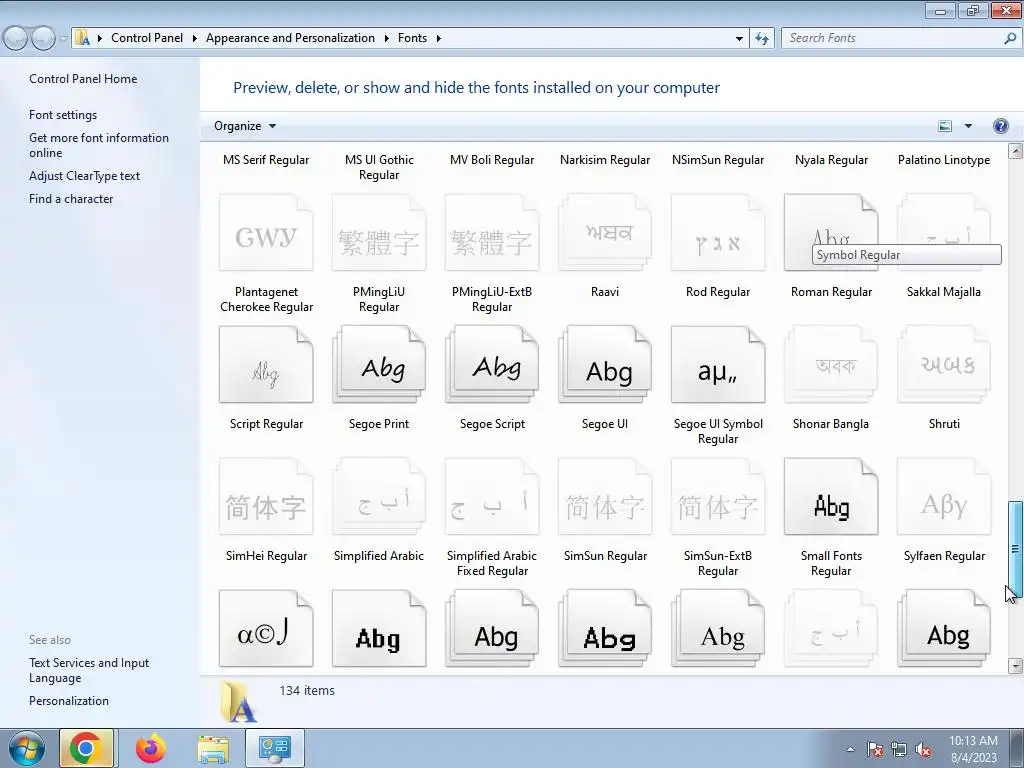Select the Segoe Print font icon
Image resolution: width=1024 pixels, height=768 pixels.
[x=379, y=364]
